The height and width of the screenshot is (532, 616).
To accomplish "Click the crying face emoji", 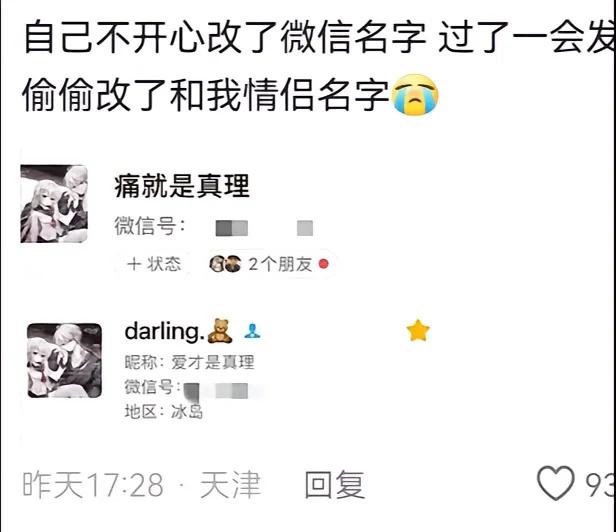I will coord(415,95).
